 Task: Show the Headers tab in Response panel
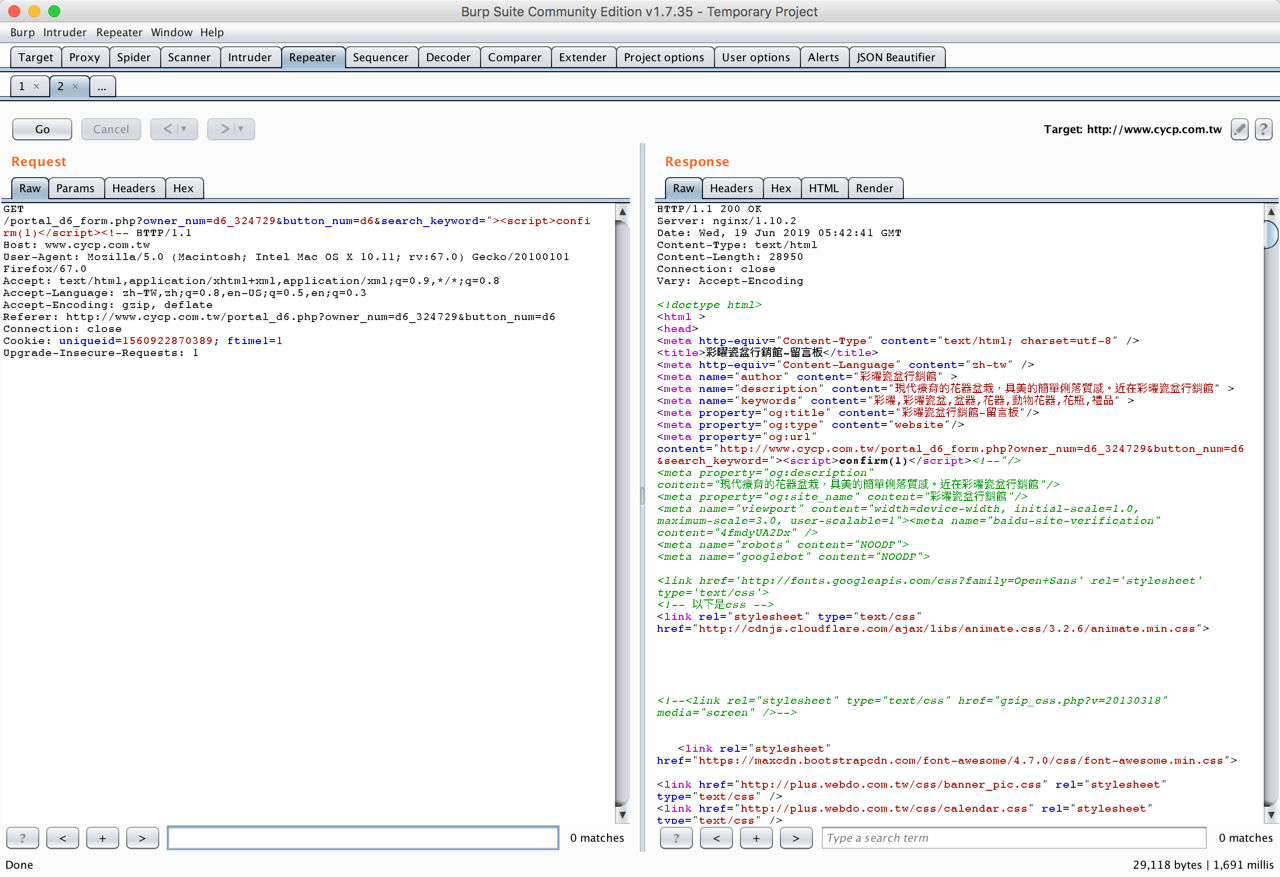pos(732,188)
